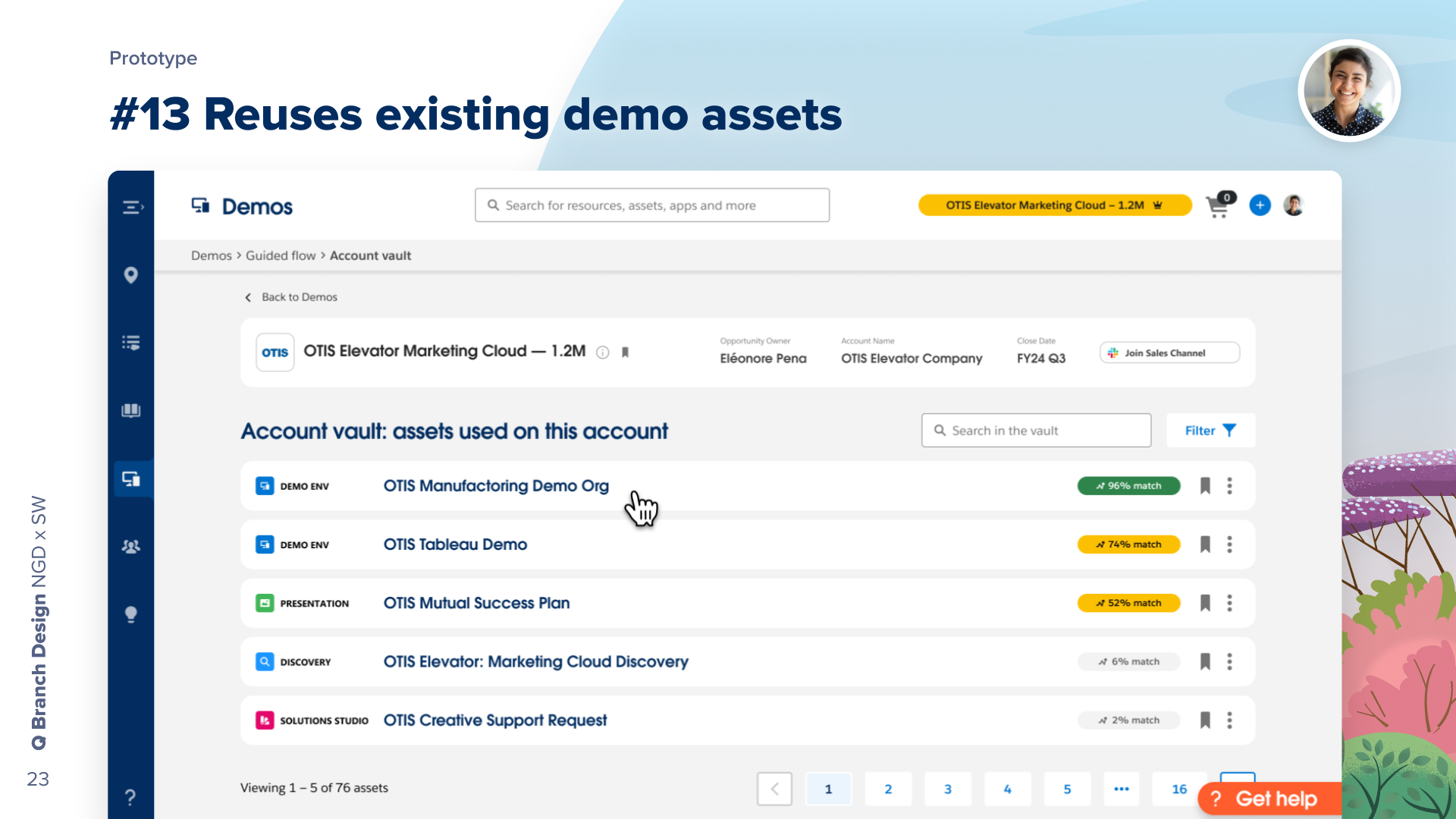Image resolution: width=1456 pixels, height=819 pixels.
Task: Go Back to Demos
Action: [x=291, y=297]
